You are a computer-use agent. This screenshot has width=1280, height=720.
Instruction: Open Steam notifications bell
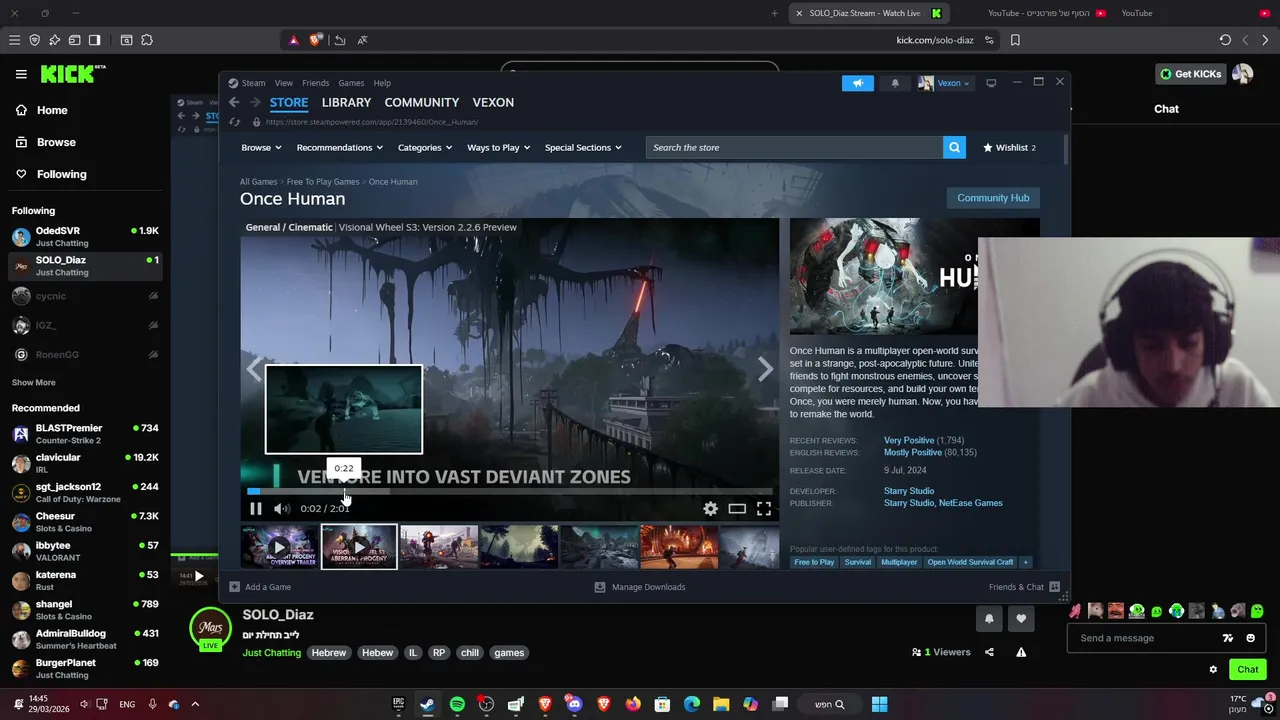(895, 83)
